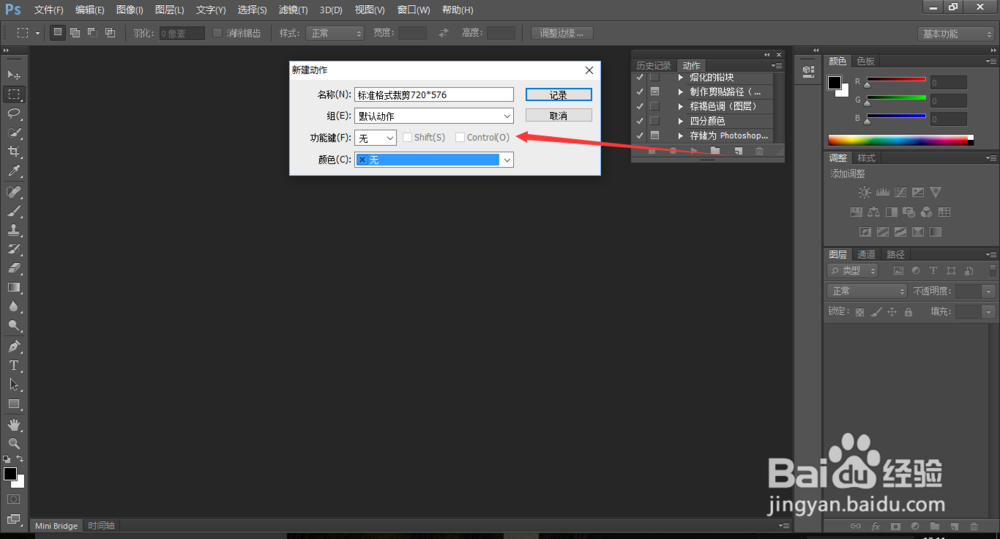This screenshot has width=1000, height=539.
Task: Select the Rectangle shape tool
Action: click(x=13, y=404)
